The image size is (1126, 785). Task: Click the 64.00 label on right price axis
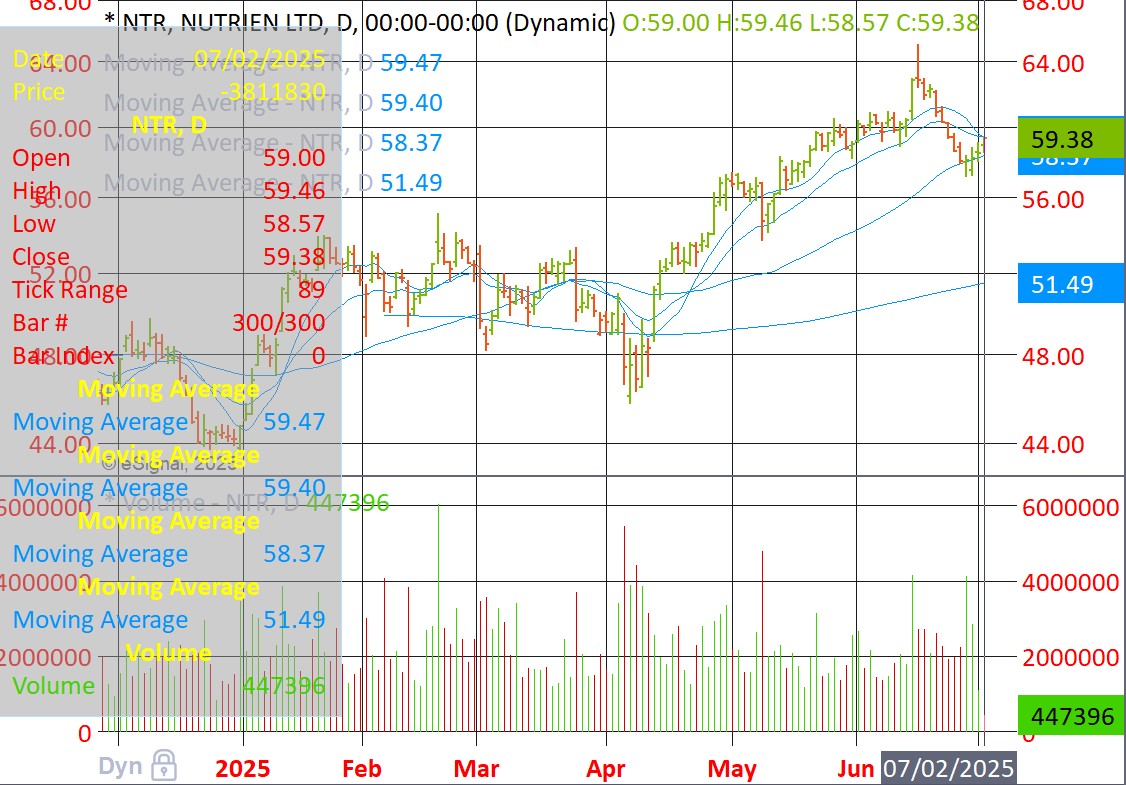(1053, 63)
